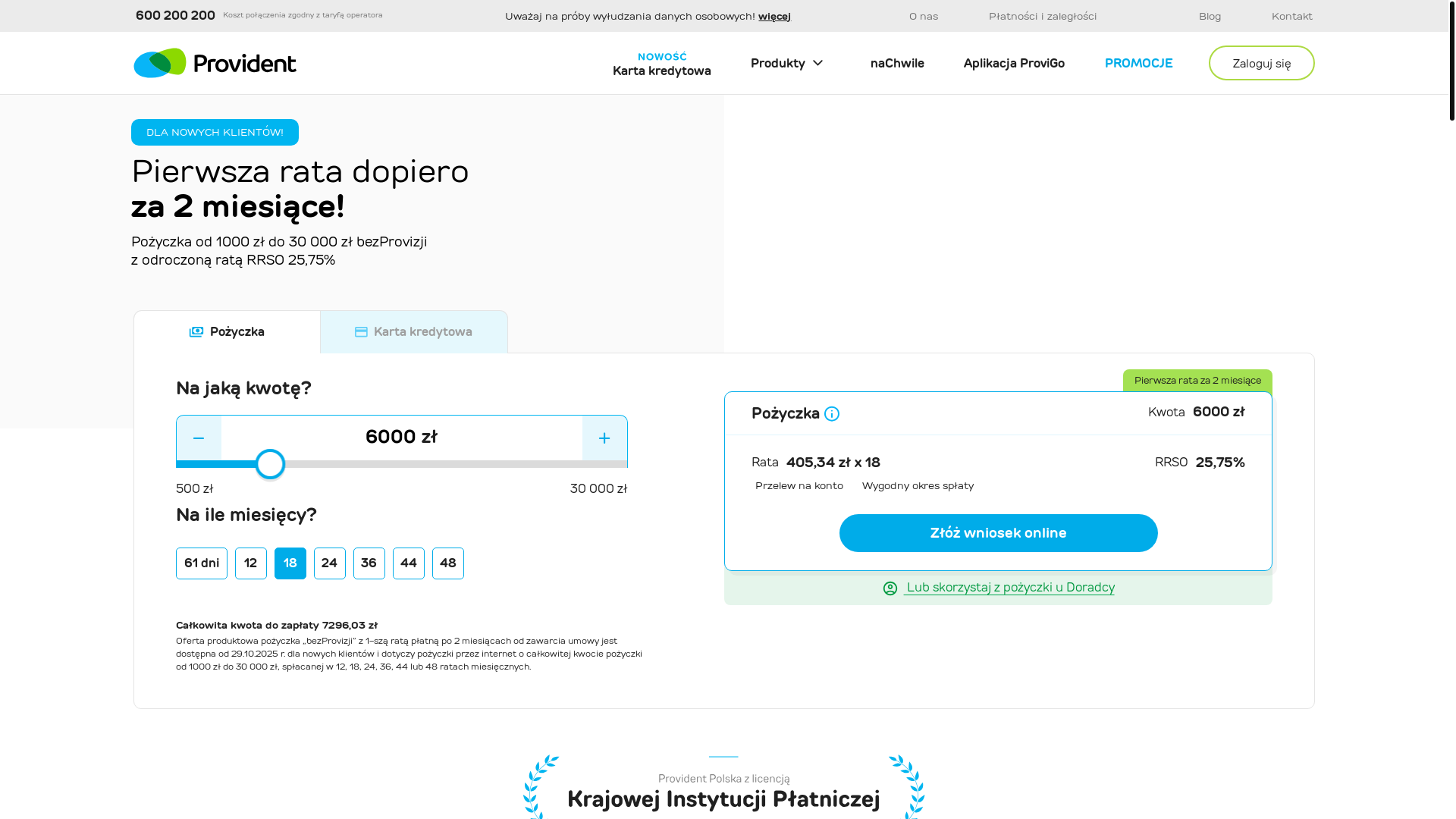Open the Kontakt link
The width and height of the screenshot is (1456, 819).
click(x=1292, y=17)
